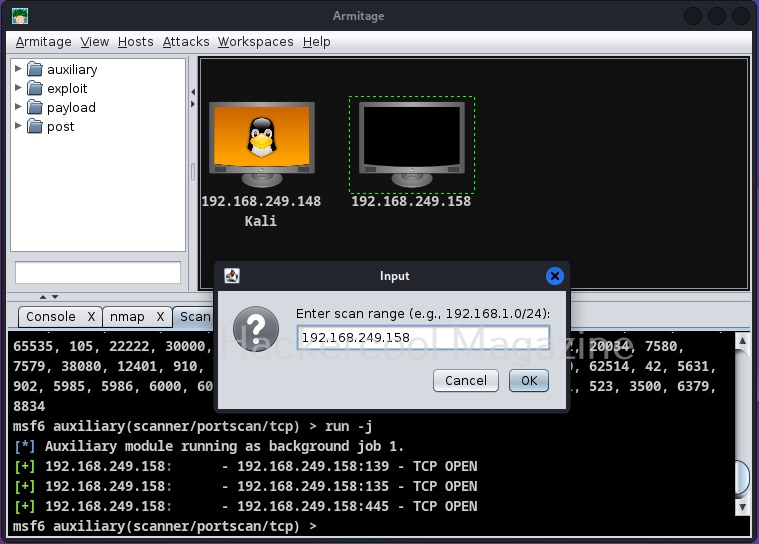Click up arrow on the horizontal split divider
The image size is (759, 544).
(43, 297)
